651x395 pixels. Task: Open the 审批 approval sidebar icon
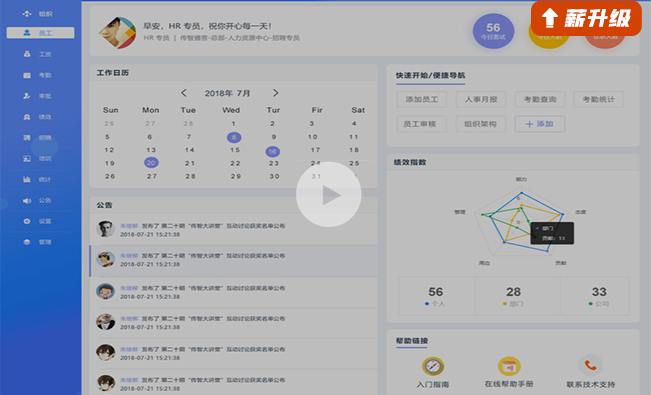27,96
